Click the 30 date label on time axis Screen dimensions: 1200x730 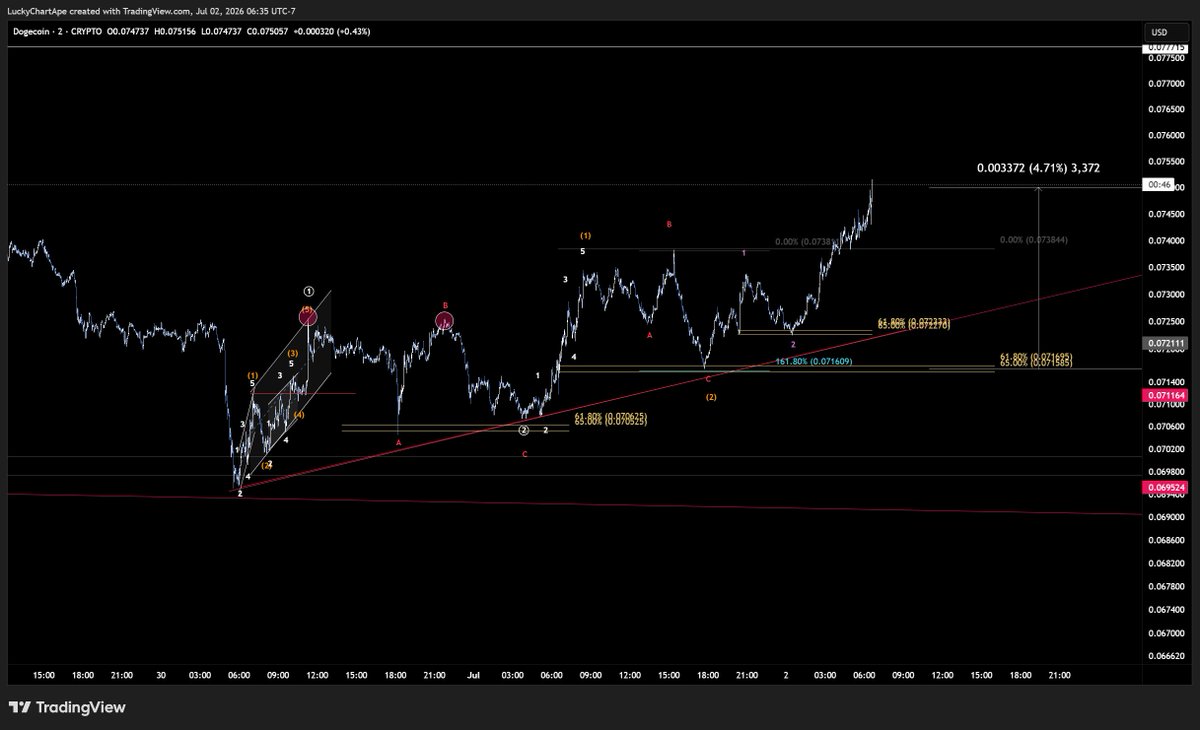pyautogui.click(x=162, y=675)
